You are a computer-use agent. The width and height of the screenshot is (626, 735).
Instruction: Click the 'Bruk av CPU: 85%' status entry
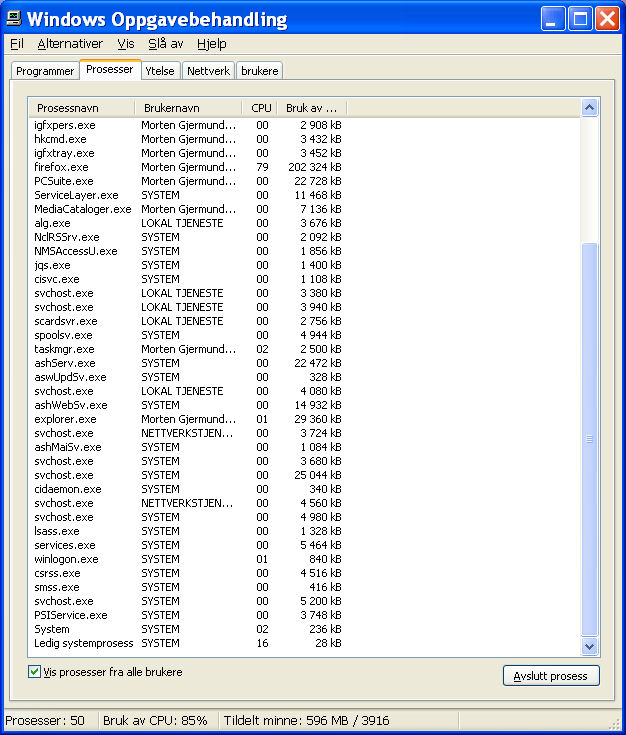coord(155,720)
